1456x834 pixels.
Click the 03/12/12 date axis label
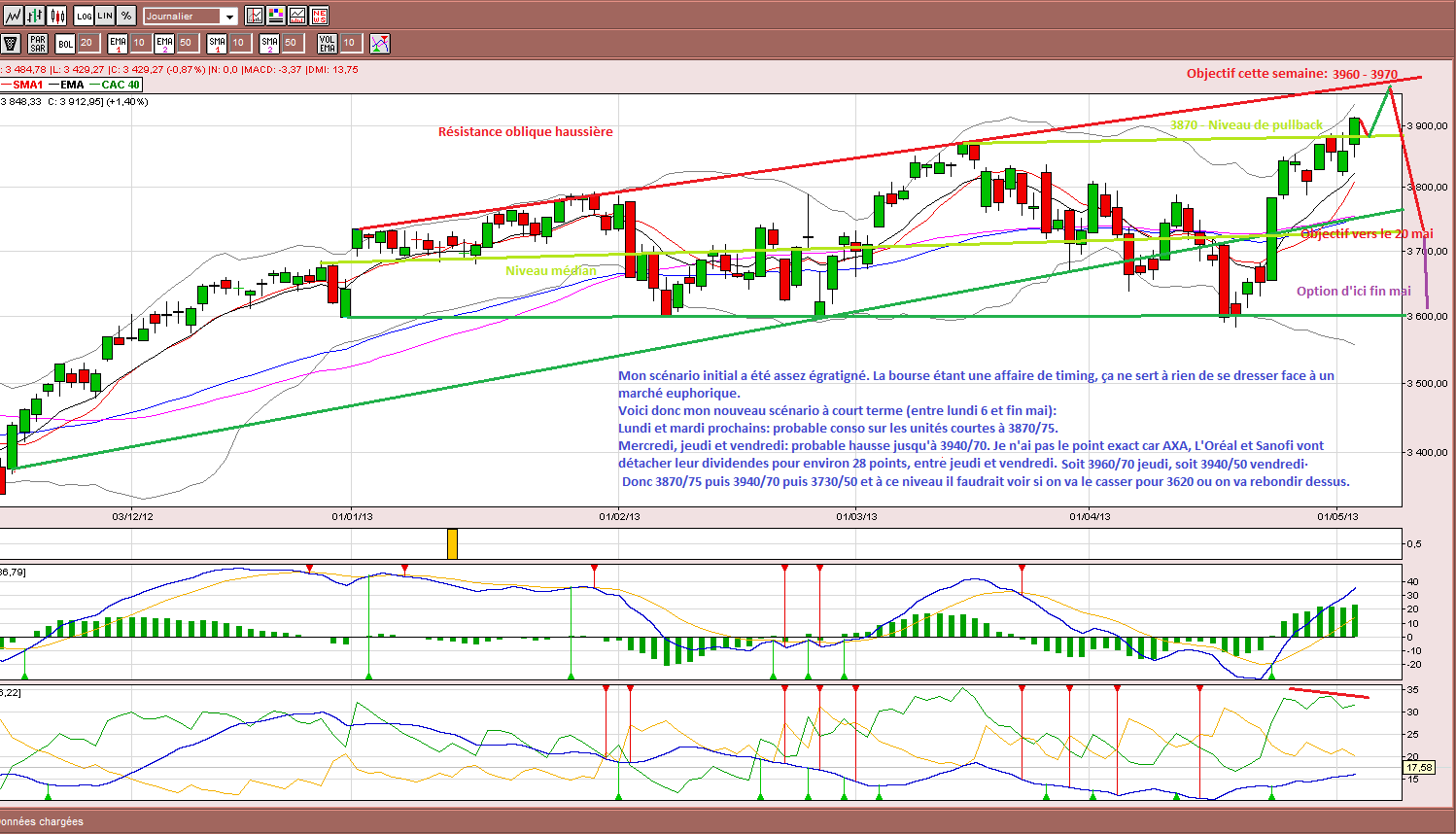pos(132,516)
